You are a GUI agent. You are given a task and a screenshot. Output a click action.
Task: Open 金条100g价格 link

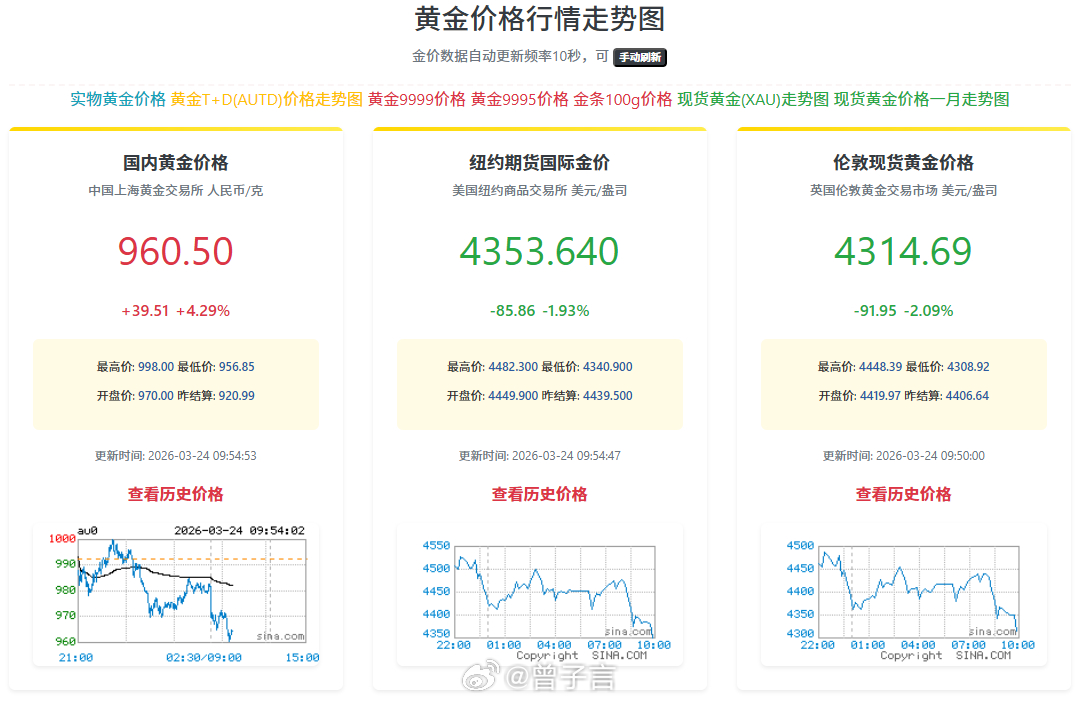(x=621, y=100)
